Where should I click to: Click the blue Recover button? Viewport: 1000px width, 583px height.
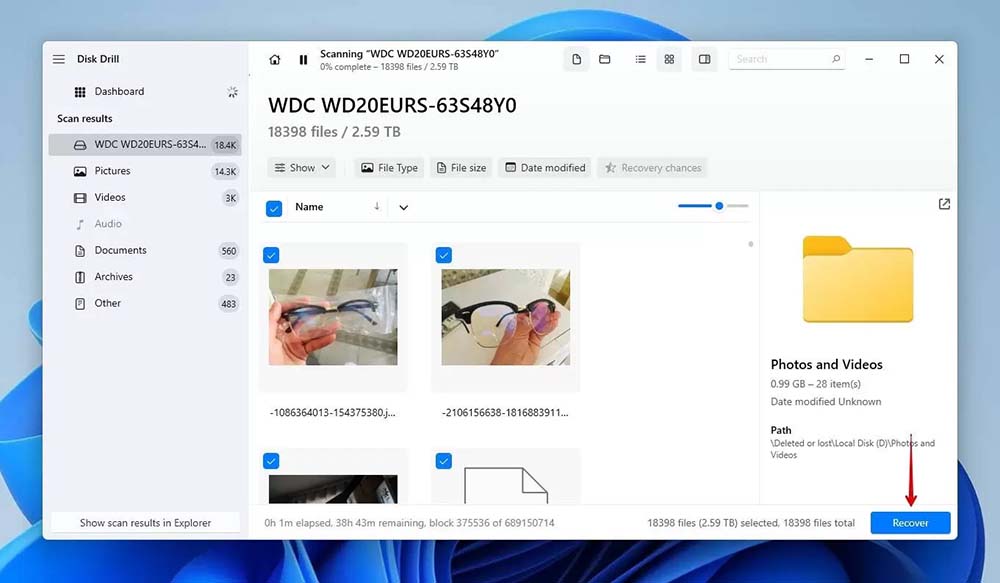[x=910, y=523]
